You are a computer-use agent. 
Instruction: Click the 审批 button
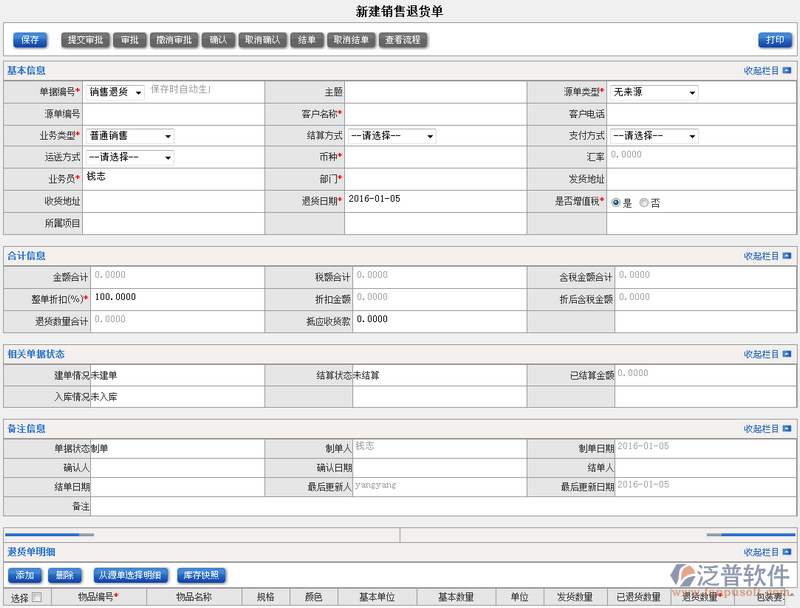pos(130,40)
